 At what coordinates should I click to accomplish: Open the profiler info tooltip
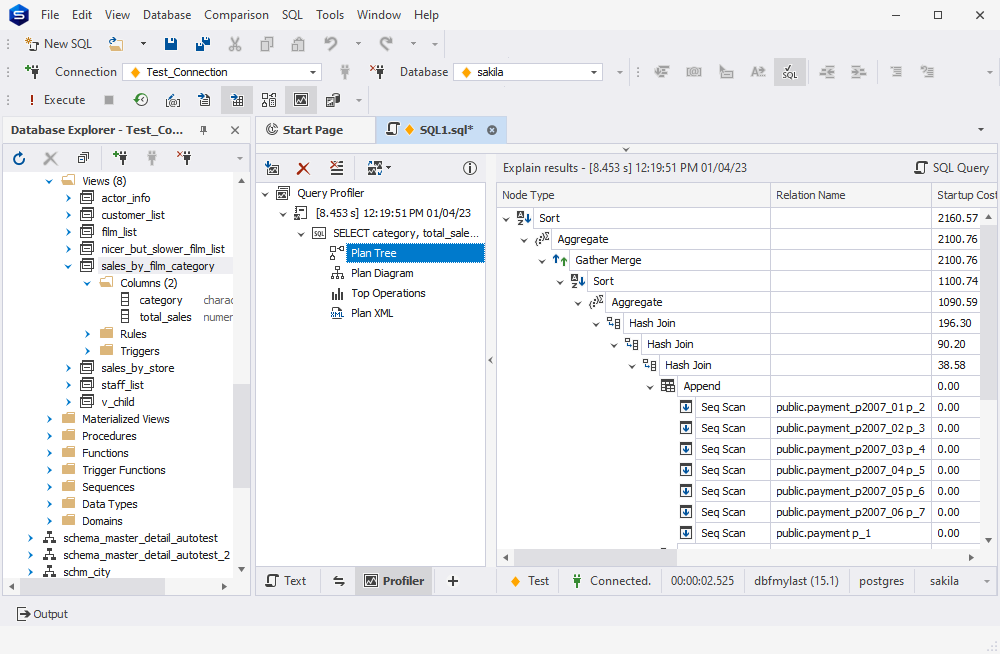pyautogui.click(x=470, y=168)
